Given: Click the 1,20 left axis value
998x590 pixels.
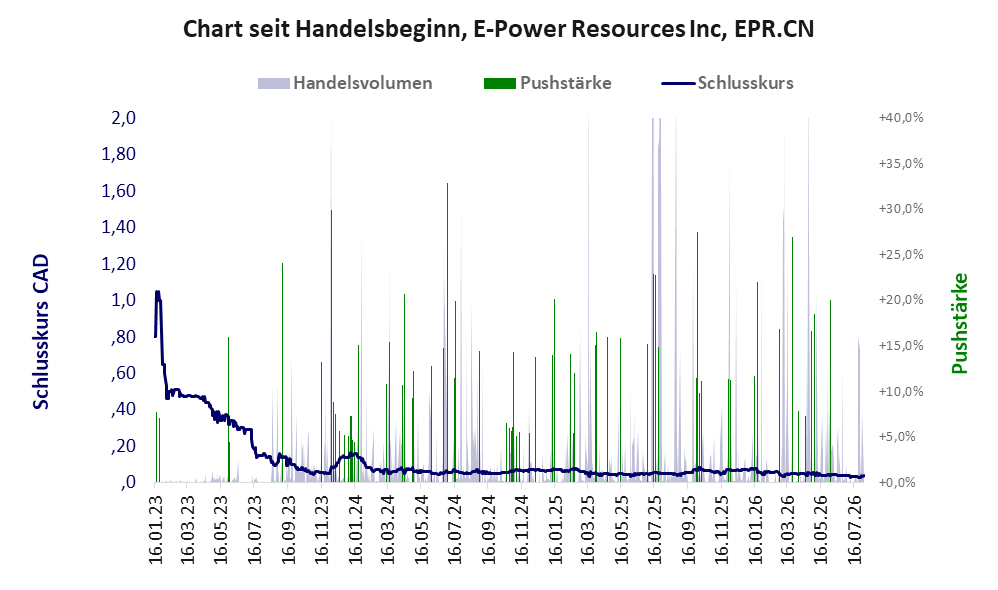Looking at the screenshot, I should click(118, 263).
